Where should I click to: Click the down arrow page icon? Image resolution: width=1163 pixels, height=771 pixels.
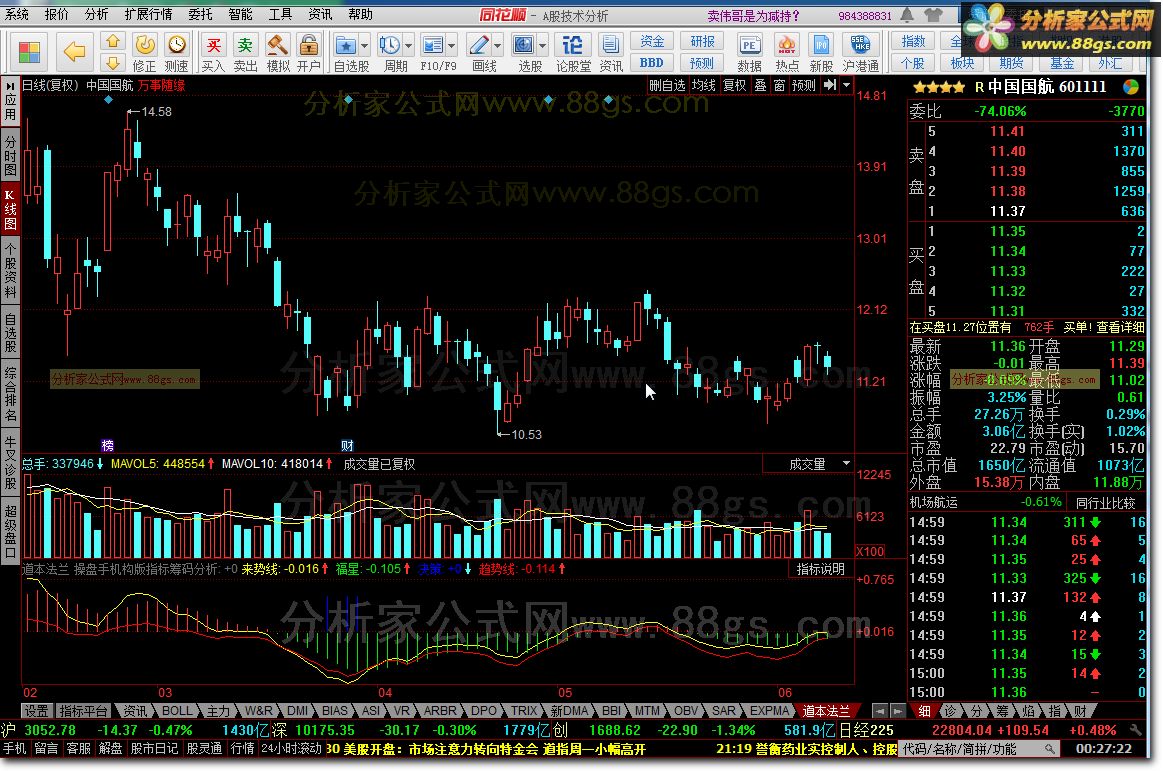[113, 62]
